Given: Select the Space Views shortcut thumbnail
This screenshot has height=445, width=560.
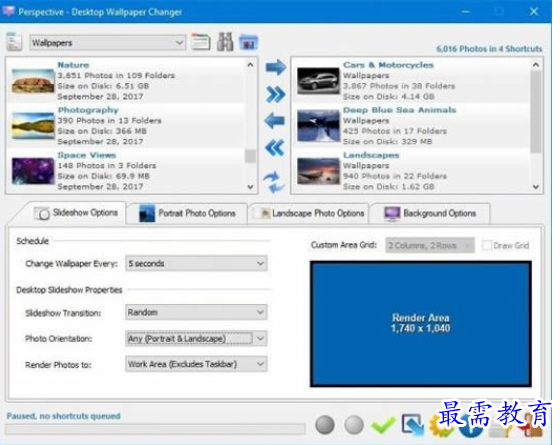Looking at the screenshot, I should [x=33, y=171].
